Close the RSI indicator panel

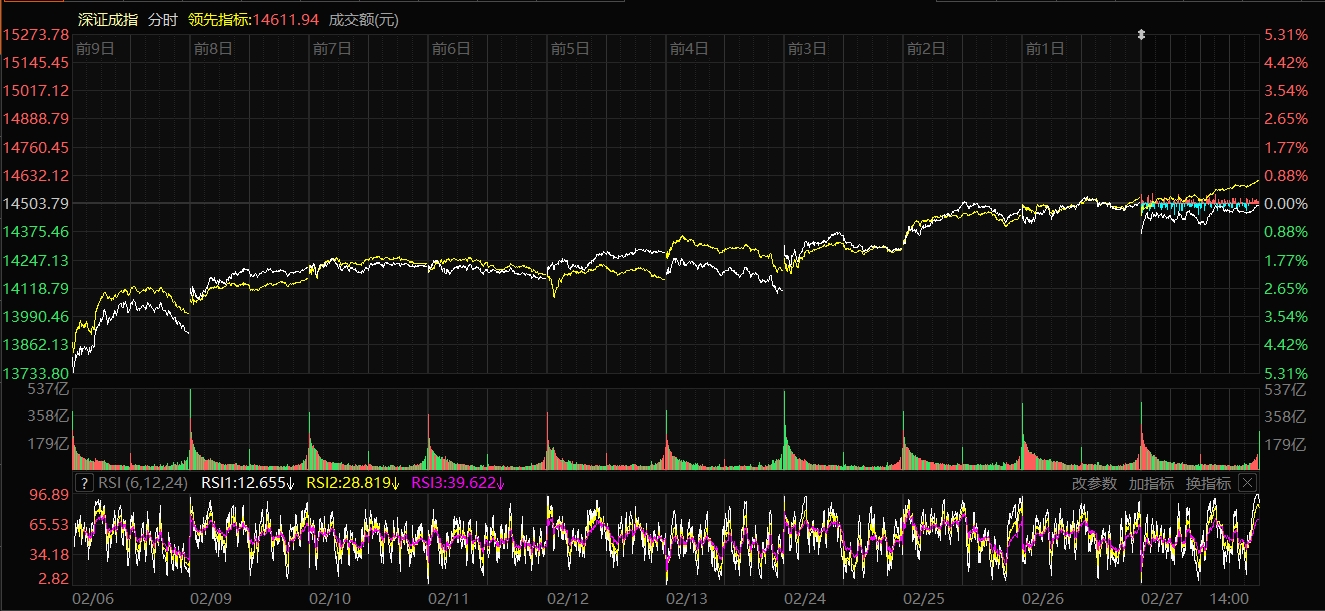[x=1247, y=483]
